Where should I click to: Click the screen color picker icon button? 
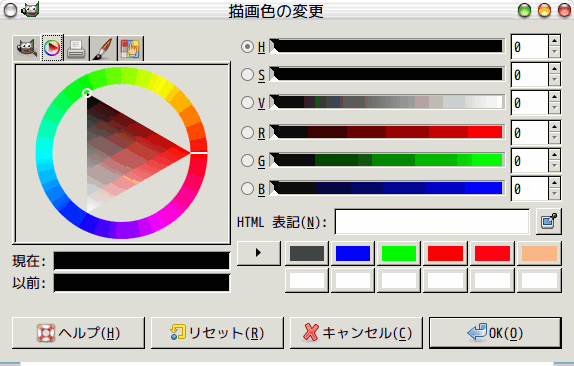(548, 221)
